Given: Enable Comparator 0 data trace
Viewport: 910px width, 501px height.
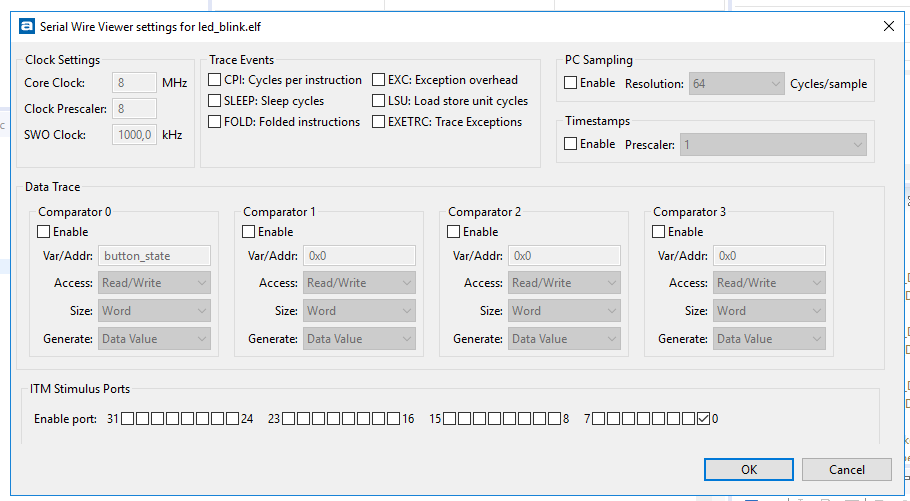Looking at the screenshot, I should tap(44, 232).
